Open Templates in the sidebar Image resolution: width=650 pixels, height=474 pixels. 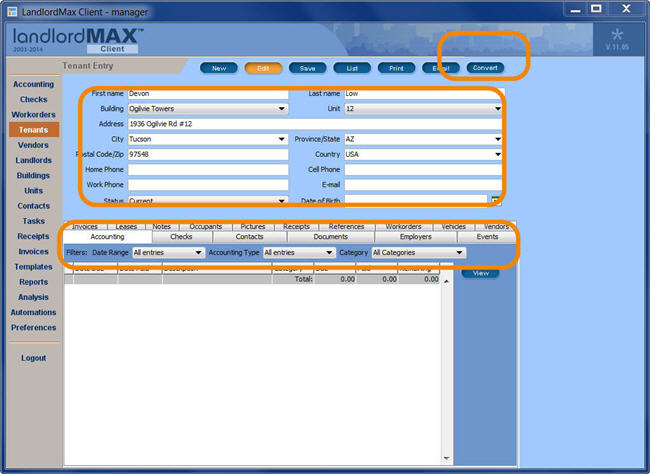point(34,267)
